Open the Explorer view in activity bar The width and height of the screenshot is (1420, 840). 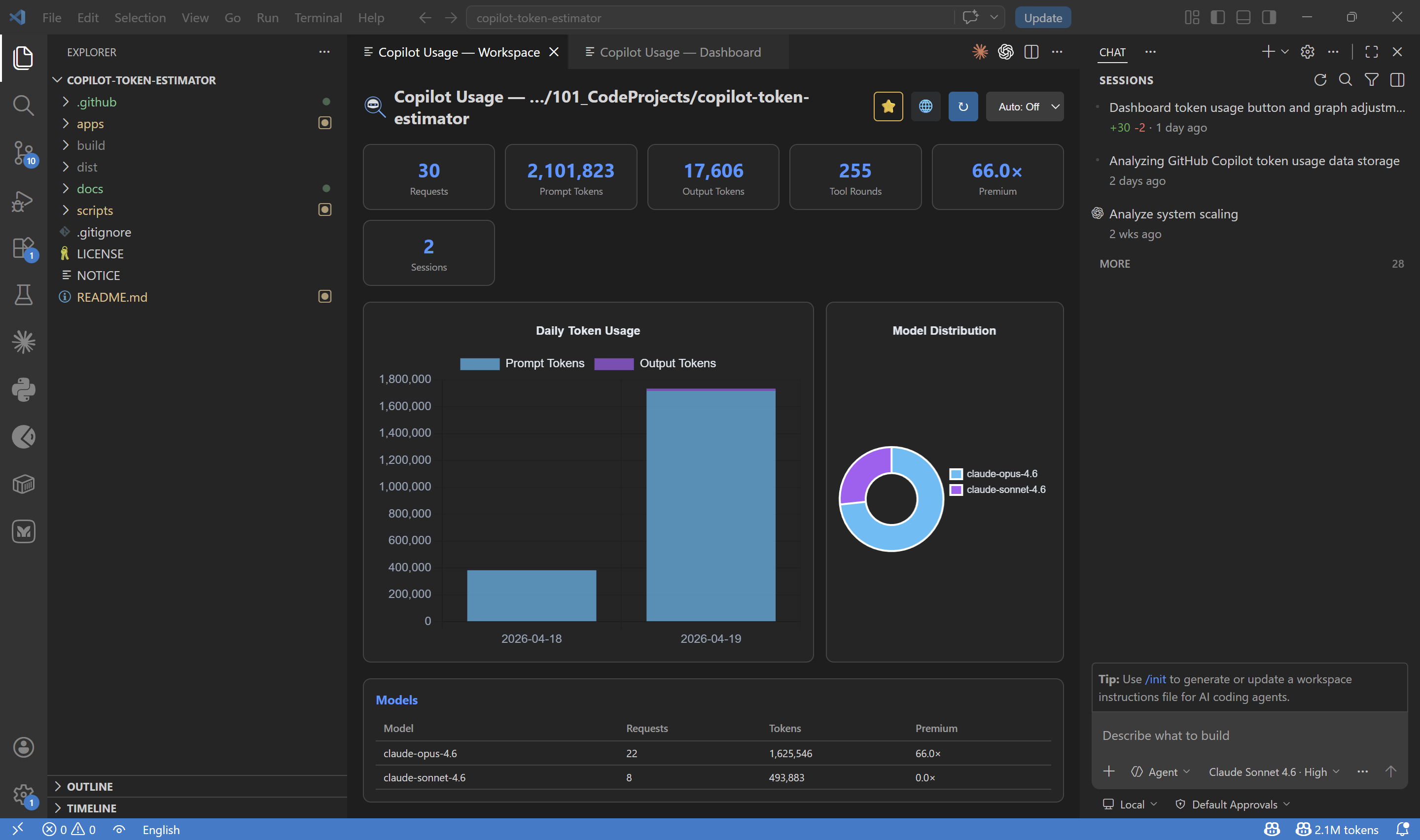coord(23,58)
